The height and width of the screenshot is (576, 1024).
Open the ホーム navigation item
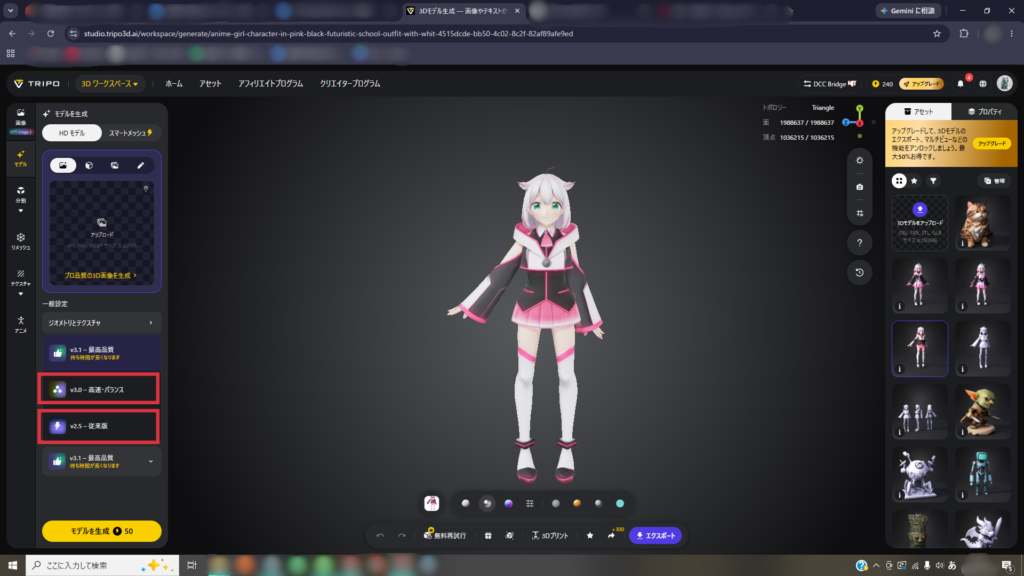(174, 84)
